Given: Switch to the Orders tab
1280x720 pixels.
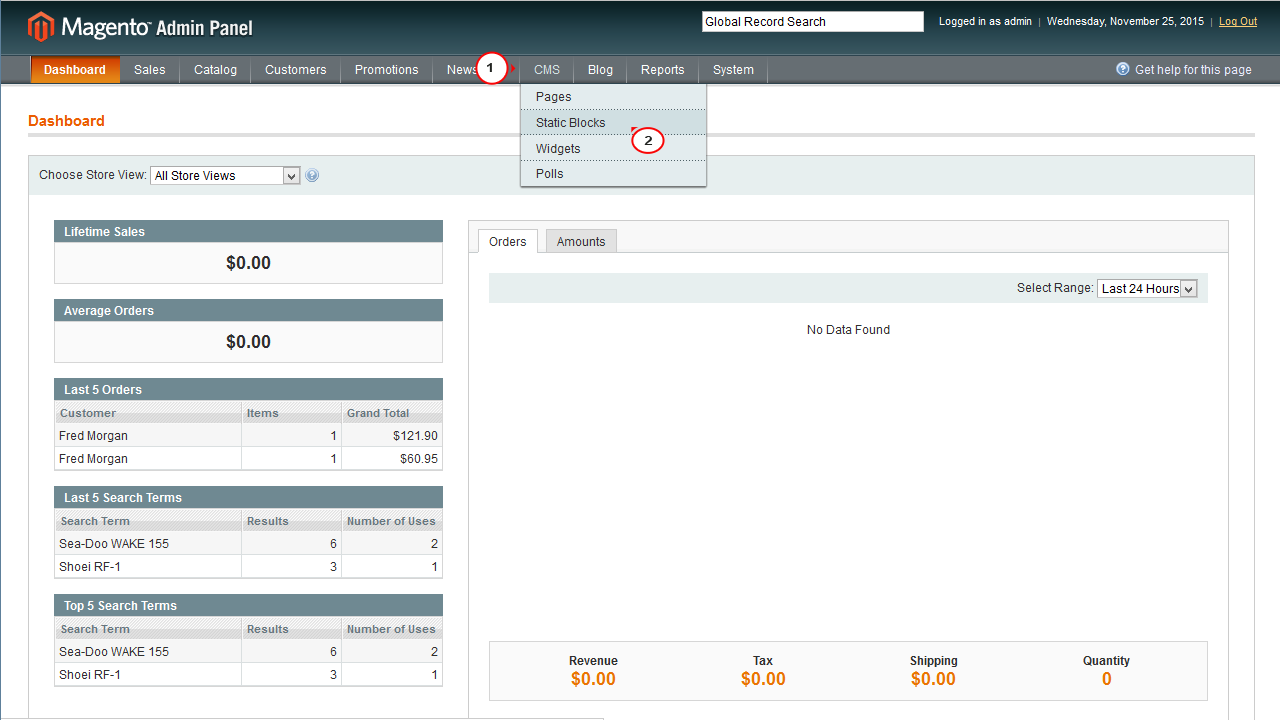Looking at the screenshot, I should (x=508, y=241).
